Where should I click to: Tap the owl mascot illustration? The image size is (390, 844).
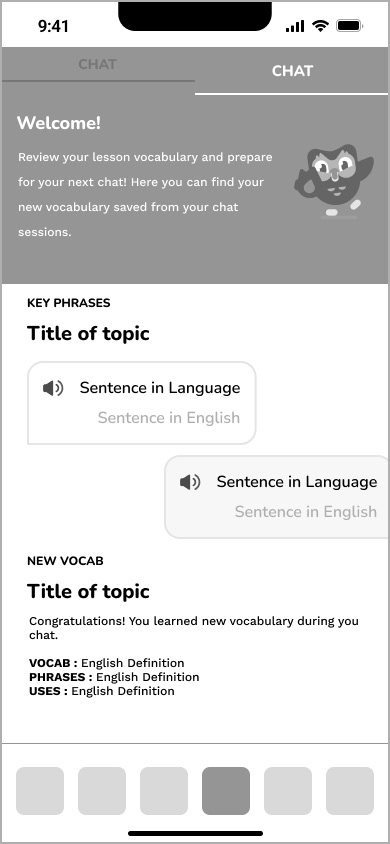[x=334, y=181]
